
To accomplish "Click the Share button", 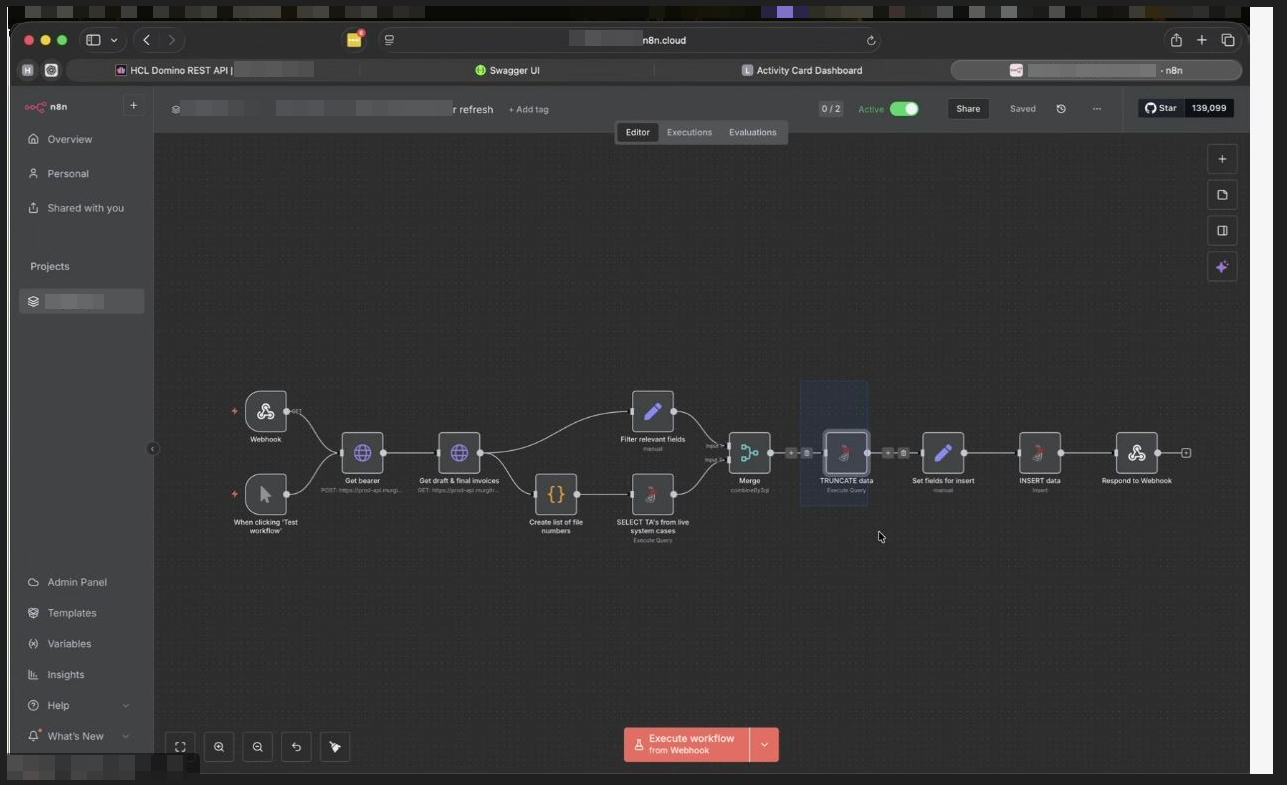I will tap(968, 109).
